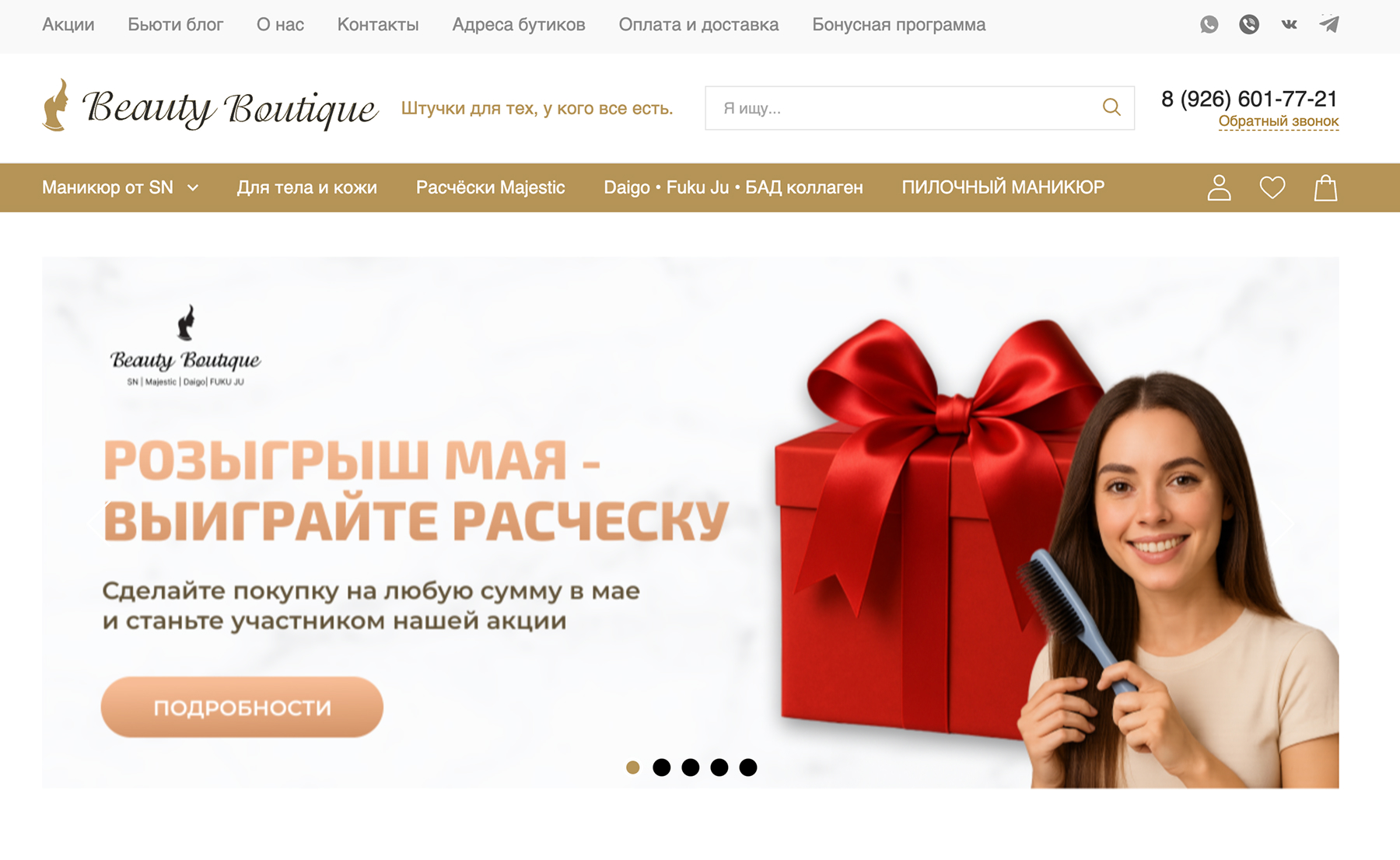Open the WhatsApp contact icon
This screenshot has width=1400, height=860.
[x=1209, y=25]
